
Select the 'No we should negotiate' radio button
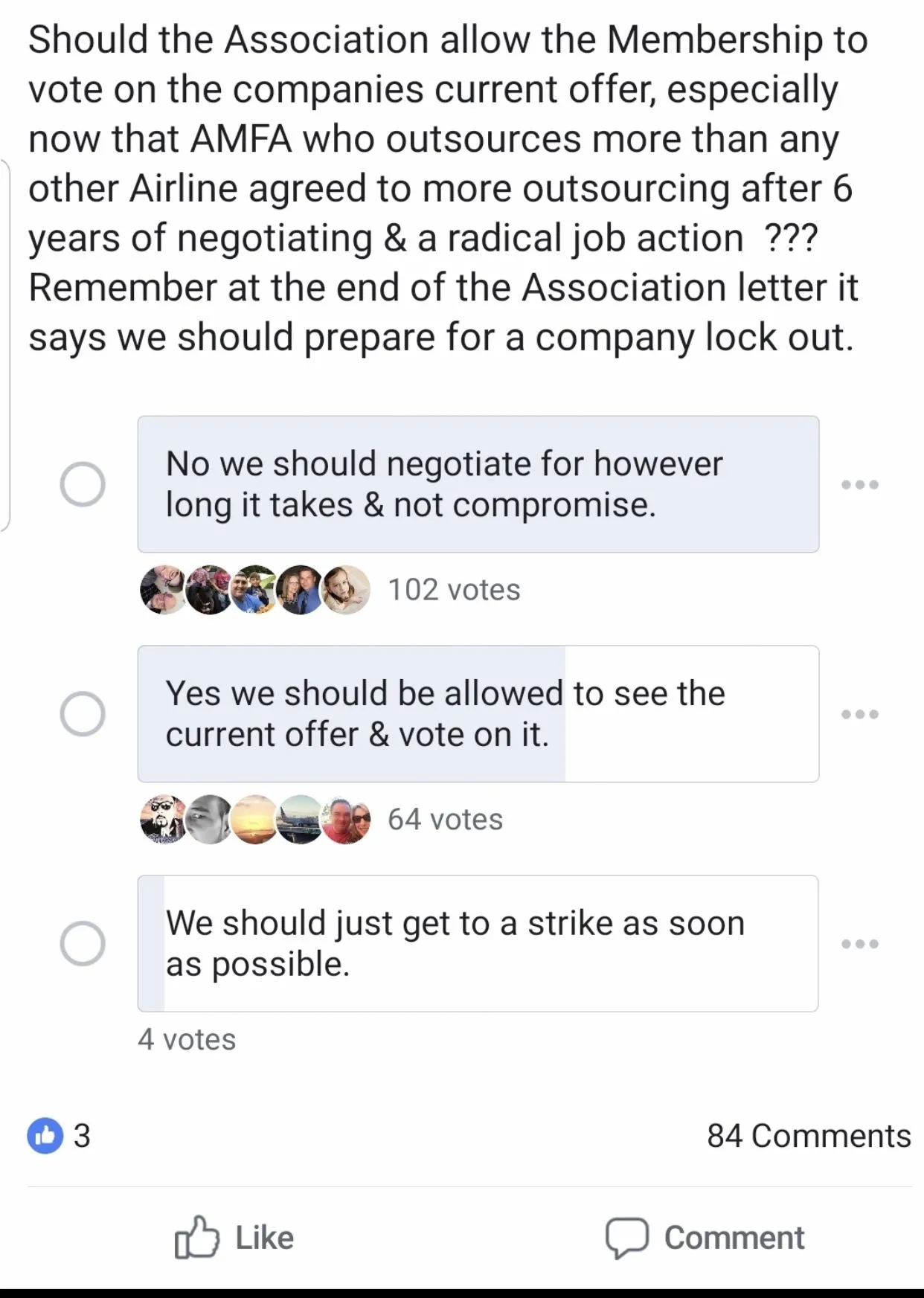83,484
